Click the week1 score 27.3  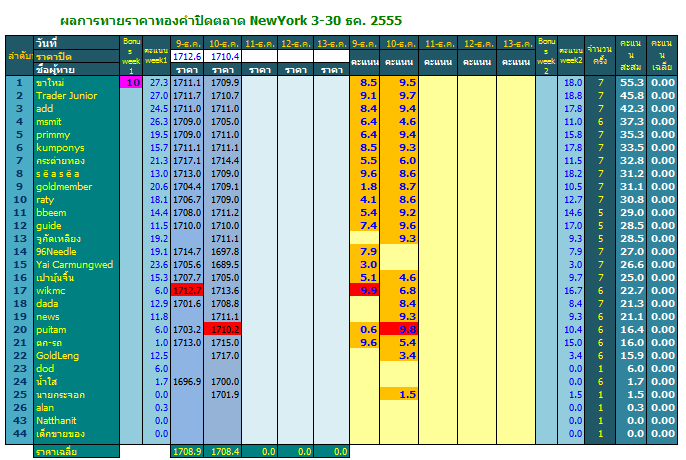pos(157,82)
